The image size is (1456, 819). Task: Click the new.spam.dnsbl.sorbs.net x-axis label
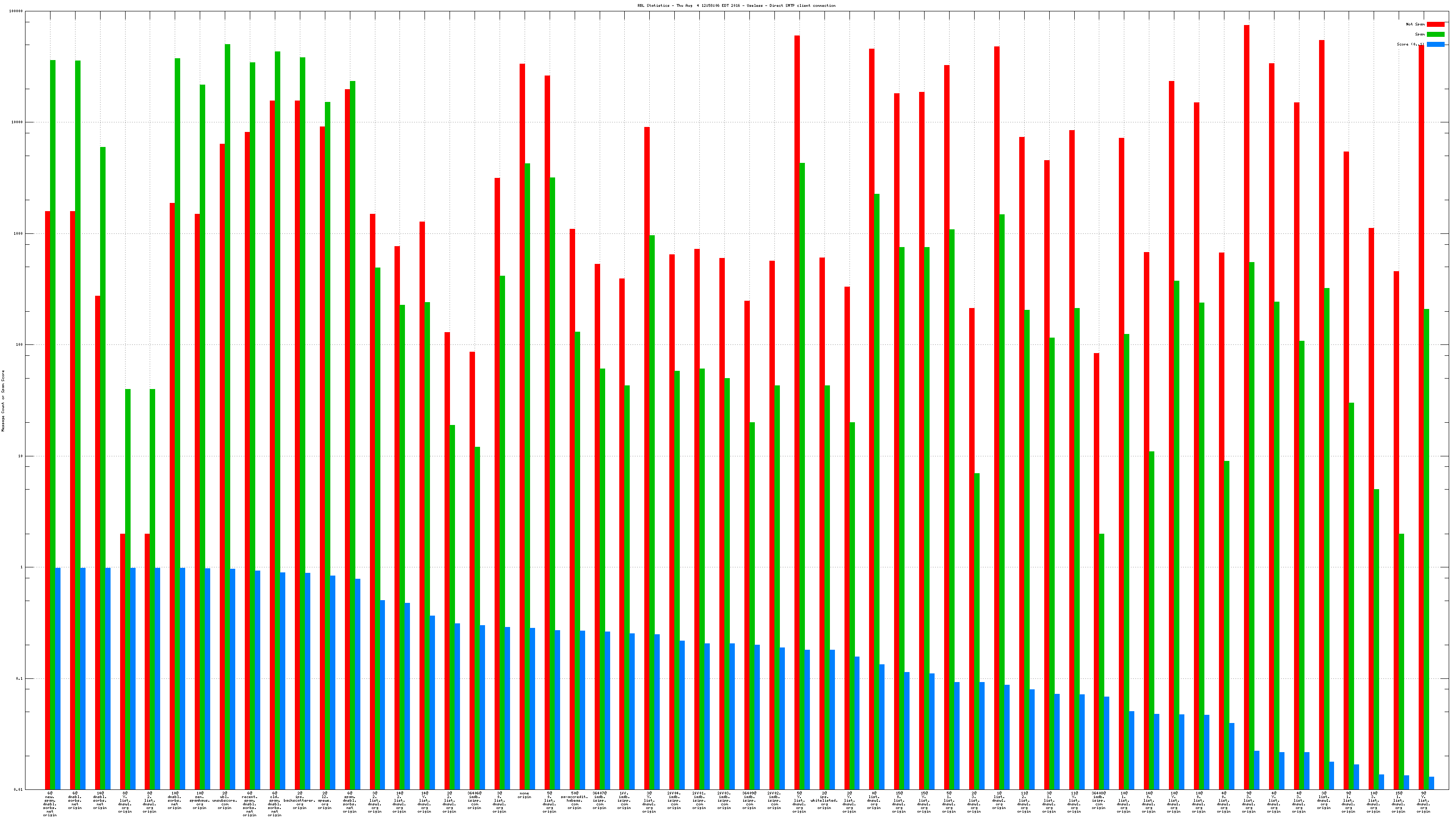[50, 804]
